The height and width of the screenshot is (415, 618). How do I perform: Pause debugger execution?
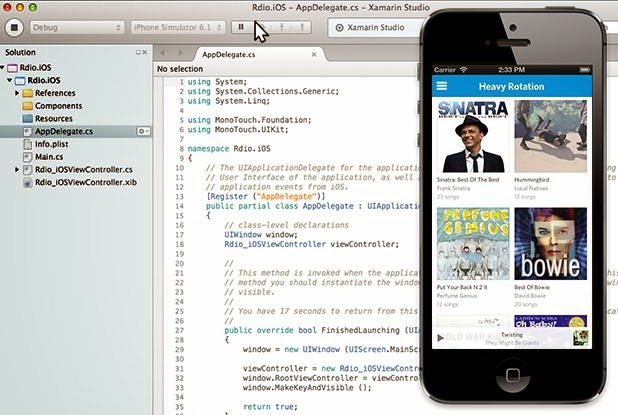(x=241, y=27)
